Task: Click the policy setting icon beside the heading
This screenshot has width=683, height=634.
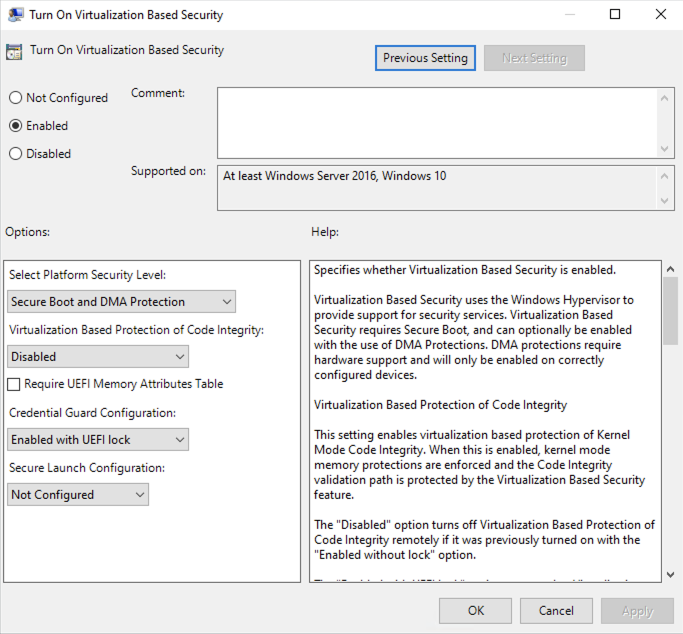Action: pyautogui.click(x=15, y=52)
